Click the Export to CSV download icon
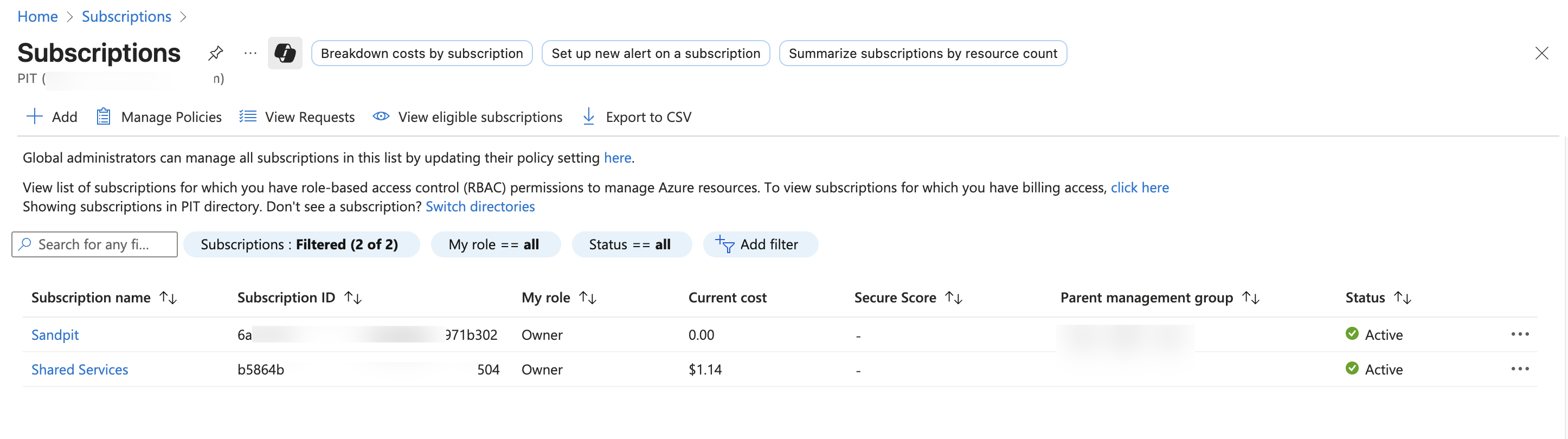The image size is (1568, 439). pos(589,117)
